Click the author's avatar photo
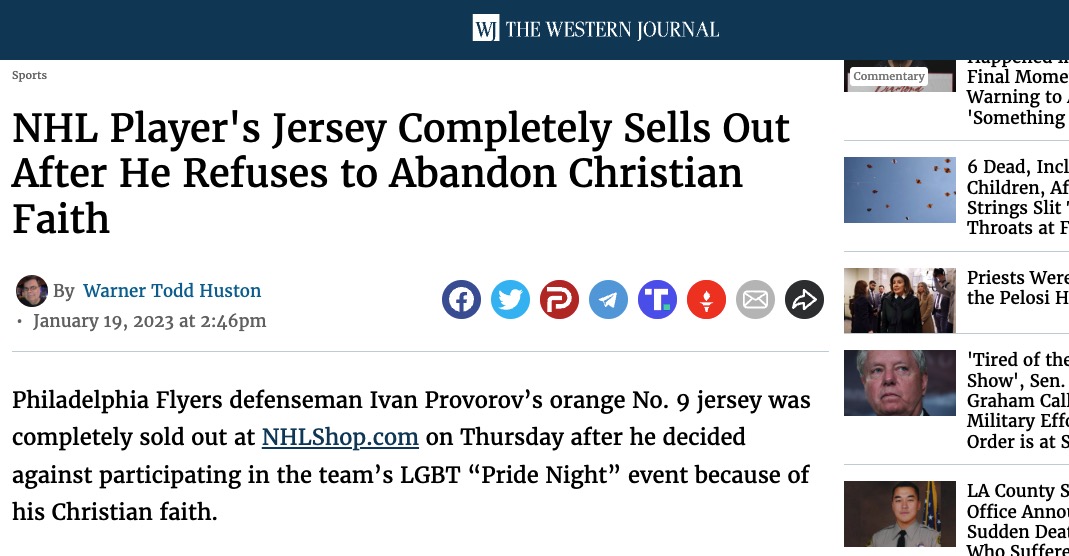 pyautogui.click(x=31, y=291)
